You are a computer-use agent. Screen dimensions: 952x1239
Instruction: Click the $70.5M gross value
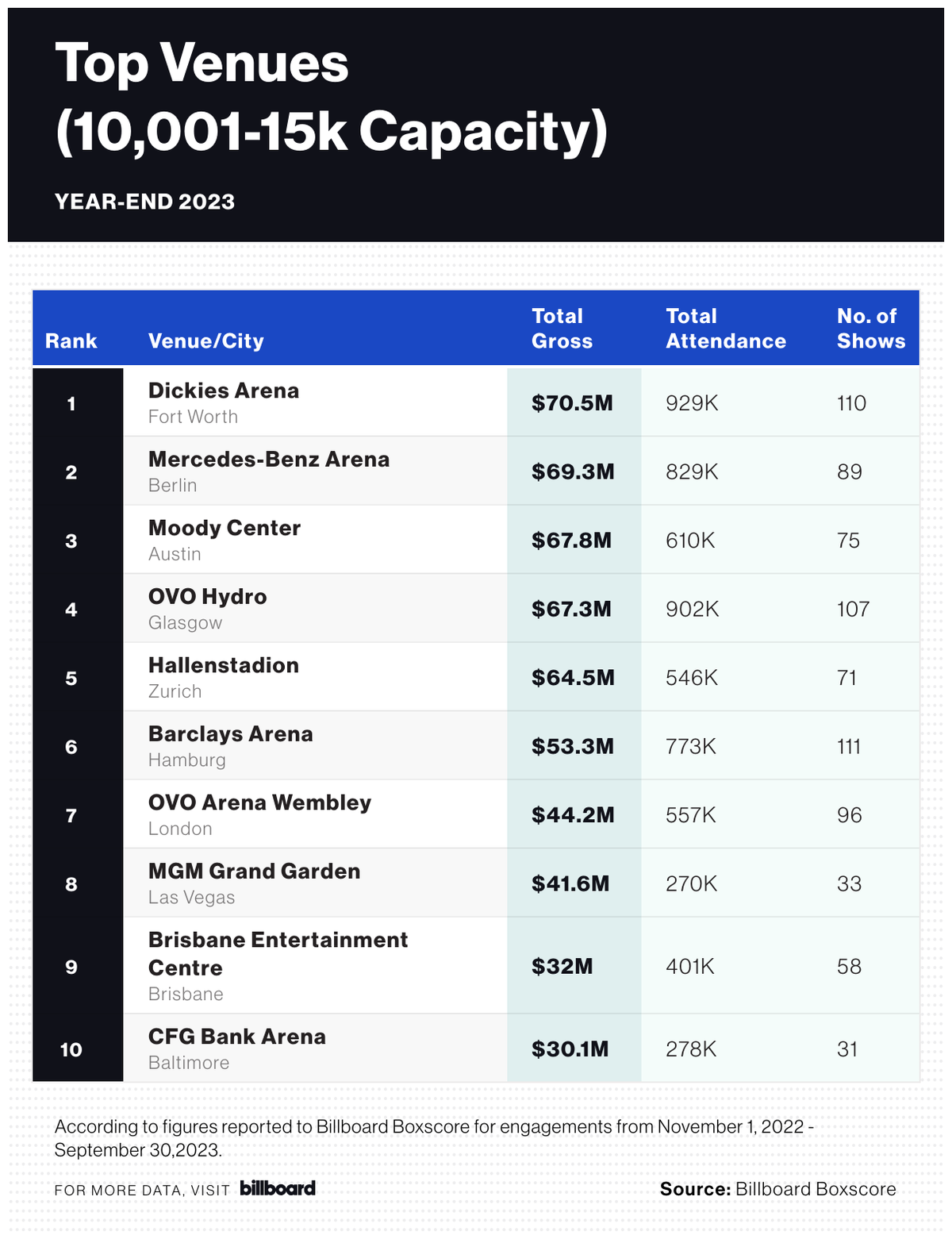pos(572,403)
